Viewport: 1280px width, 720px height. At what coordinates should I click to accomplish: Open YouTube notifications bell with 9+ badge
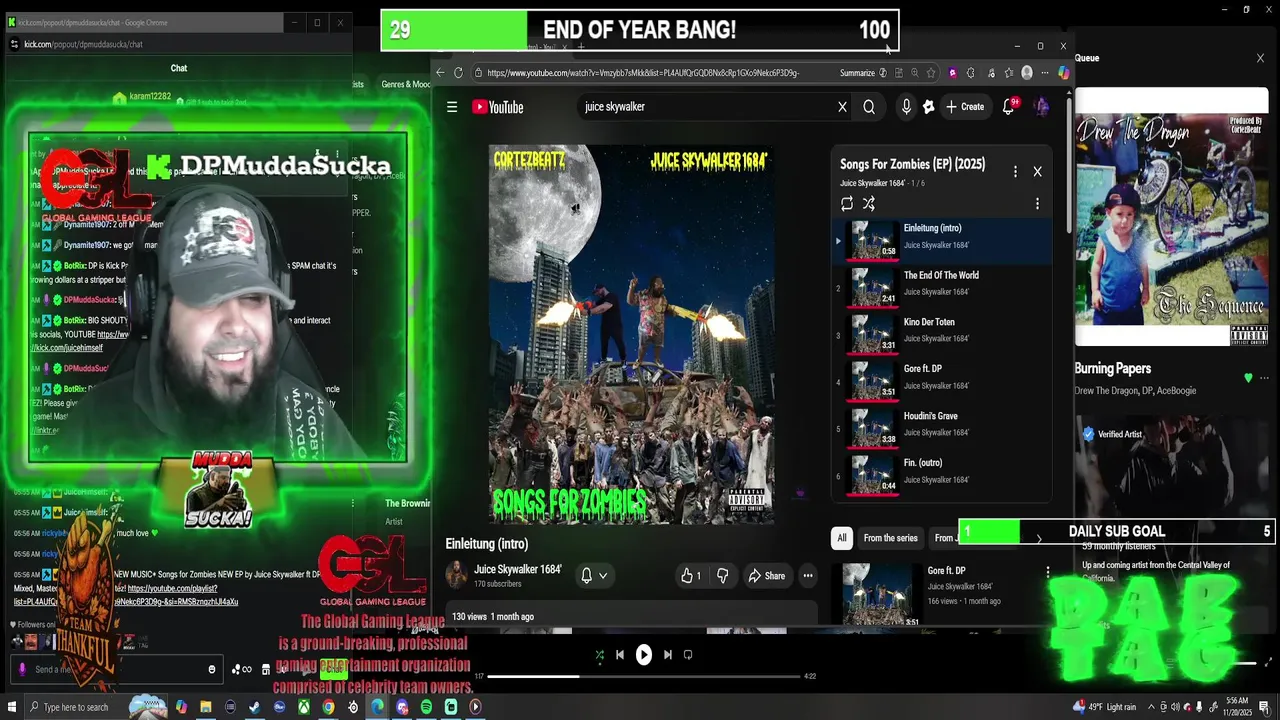click(1009, 106)
